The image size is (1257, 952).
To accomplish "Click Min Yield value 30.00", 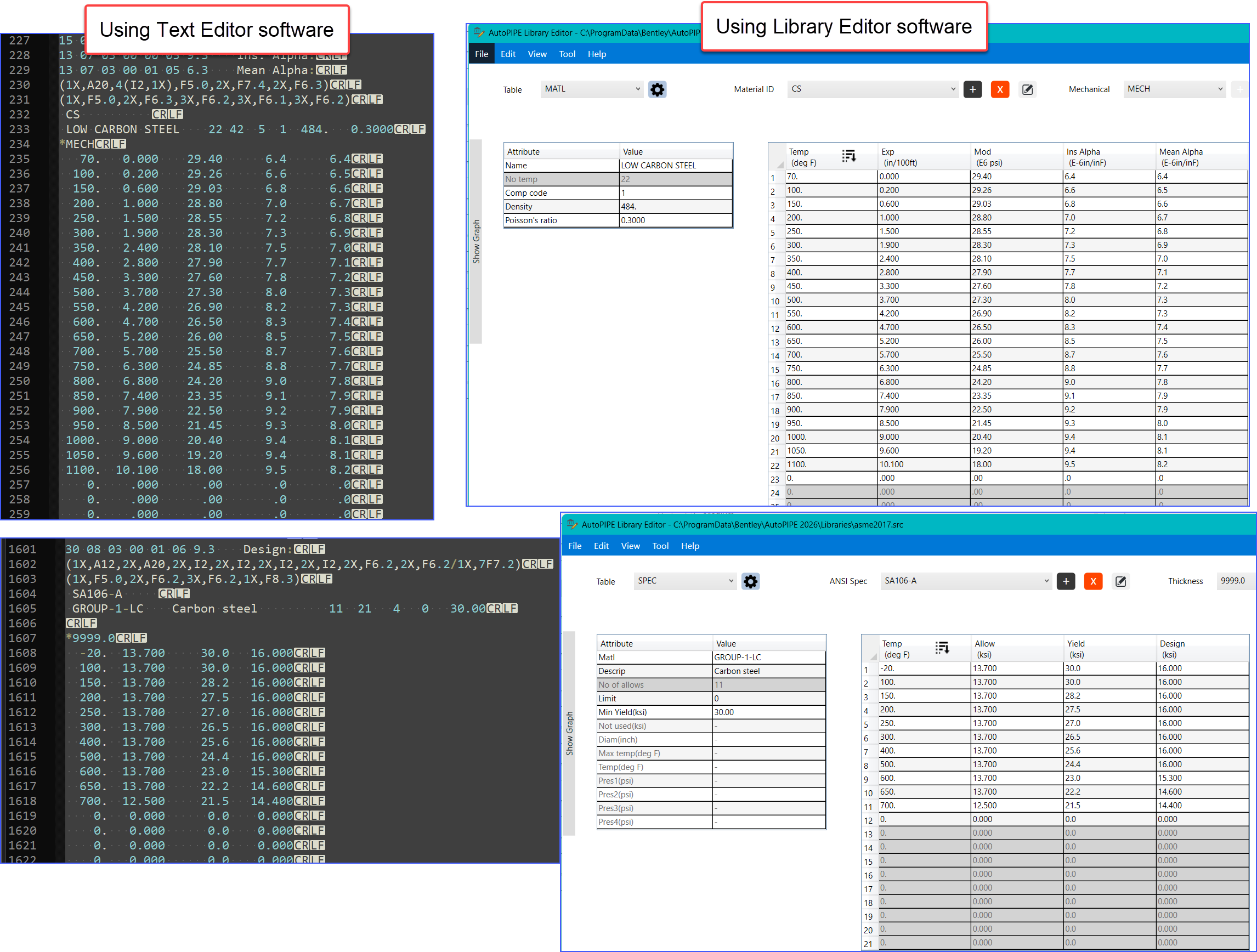I will coord(769,712).
